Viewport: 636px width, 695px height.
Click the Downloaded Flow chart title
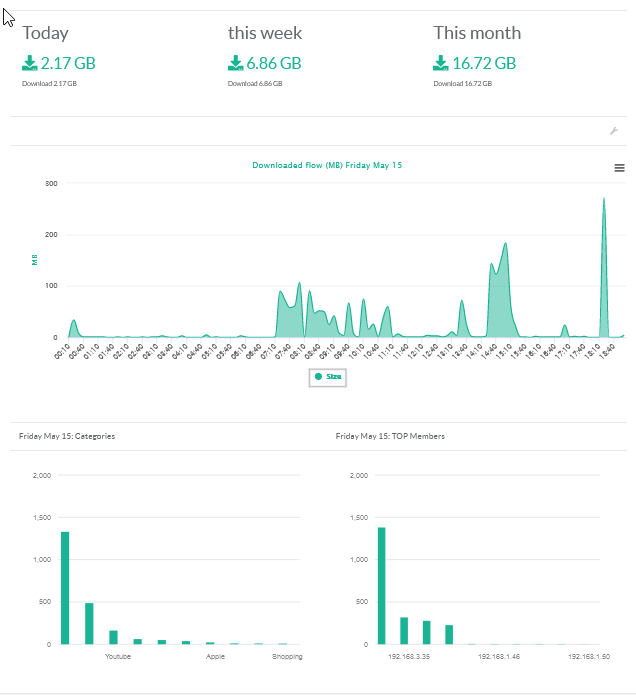pyautogui.click(x=327, y=164)
